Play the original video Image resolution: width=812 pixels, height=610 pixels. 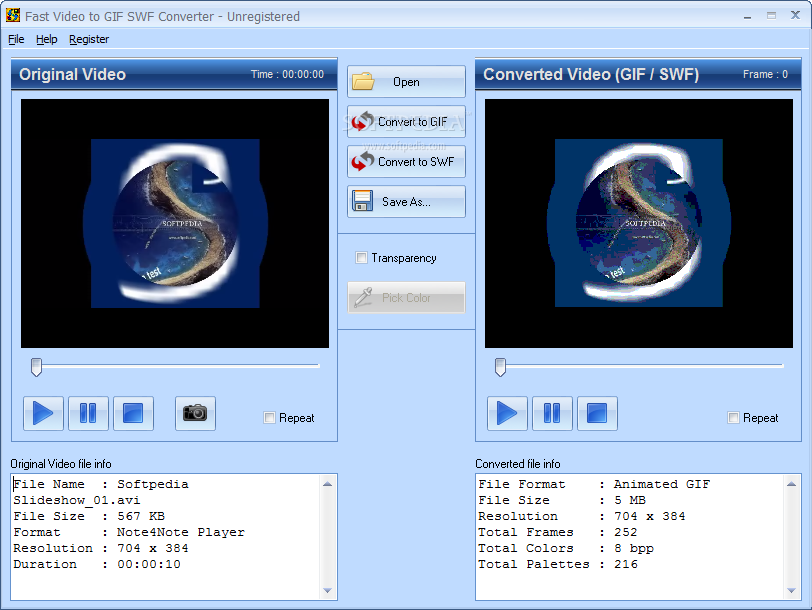click(x=44, y=414)
